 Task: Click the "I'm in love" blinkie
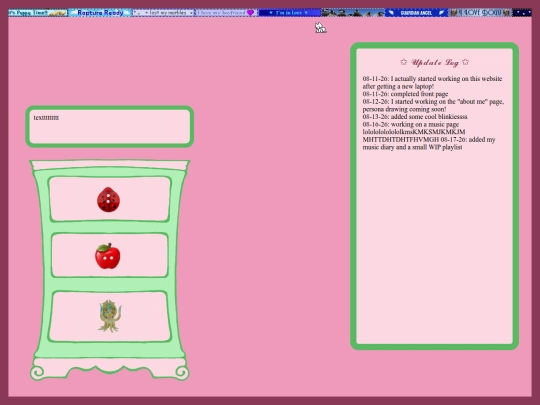(x=290, y=13)
